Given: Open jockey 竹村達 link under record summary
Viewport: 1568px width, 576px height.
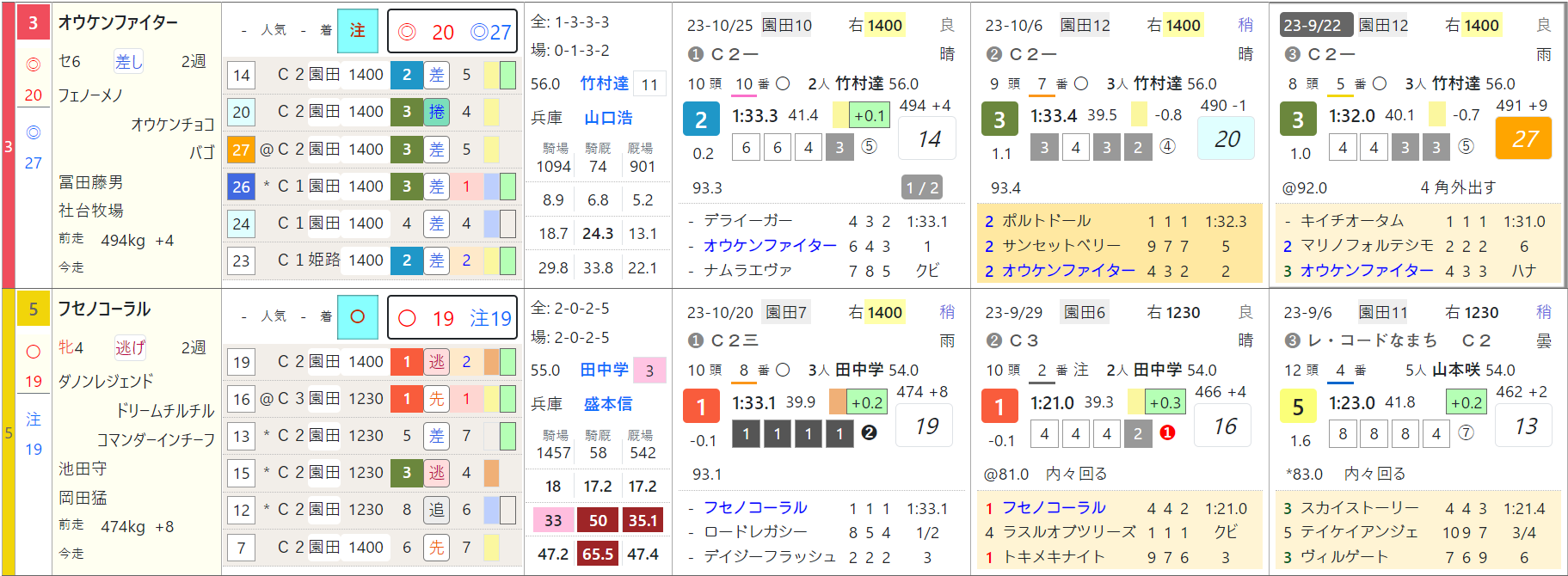Looking at the screenshot, I should pos(604,83).
